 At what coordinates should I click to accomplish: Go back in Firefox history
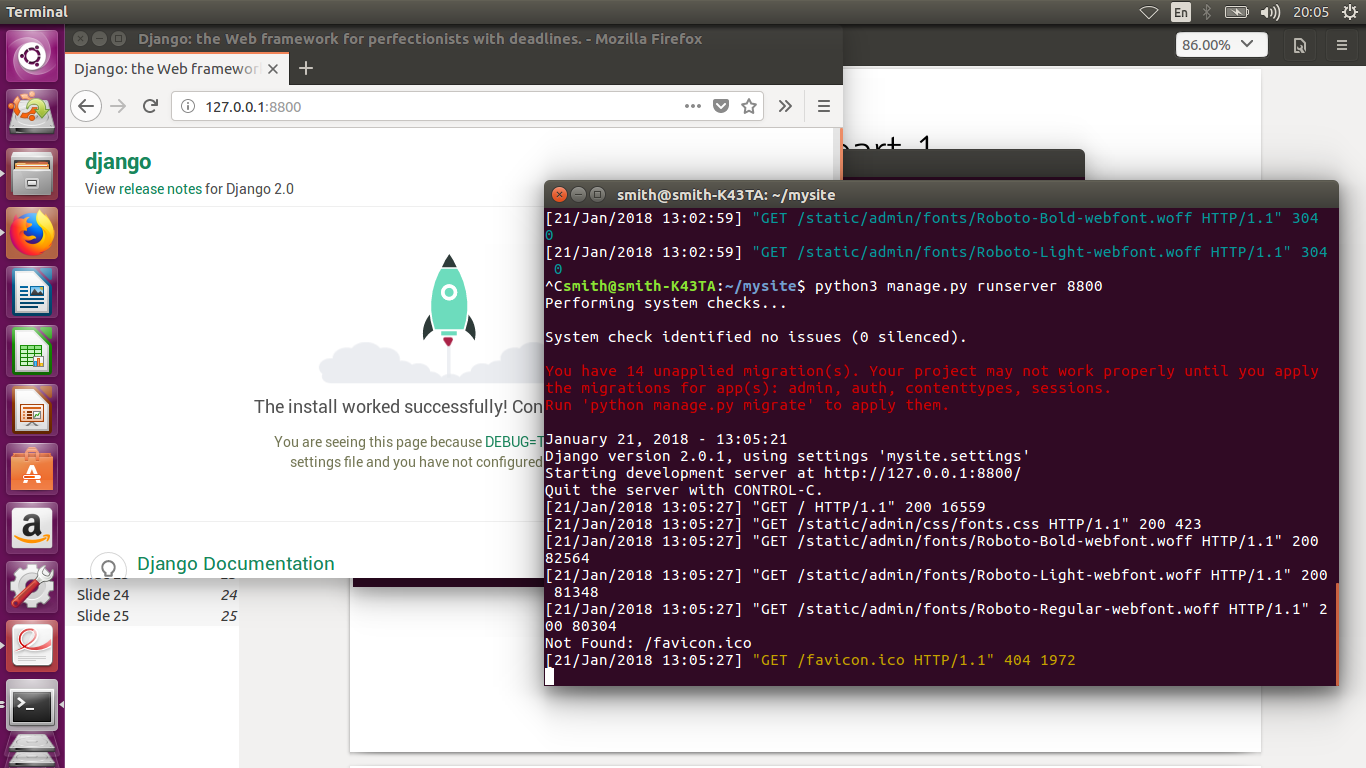[86, 106]
